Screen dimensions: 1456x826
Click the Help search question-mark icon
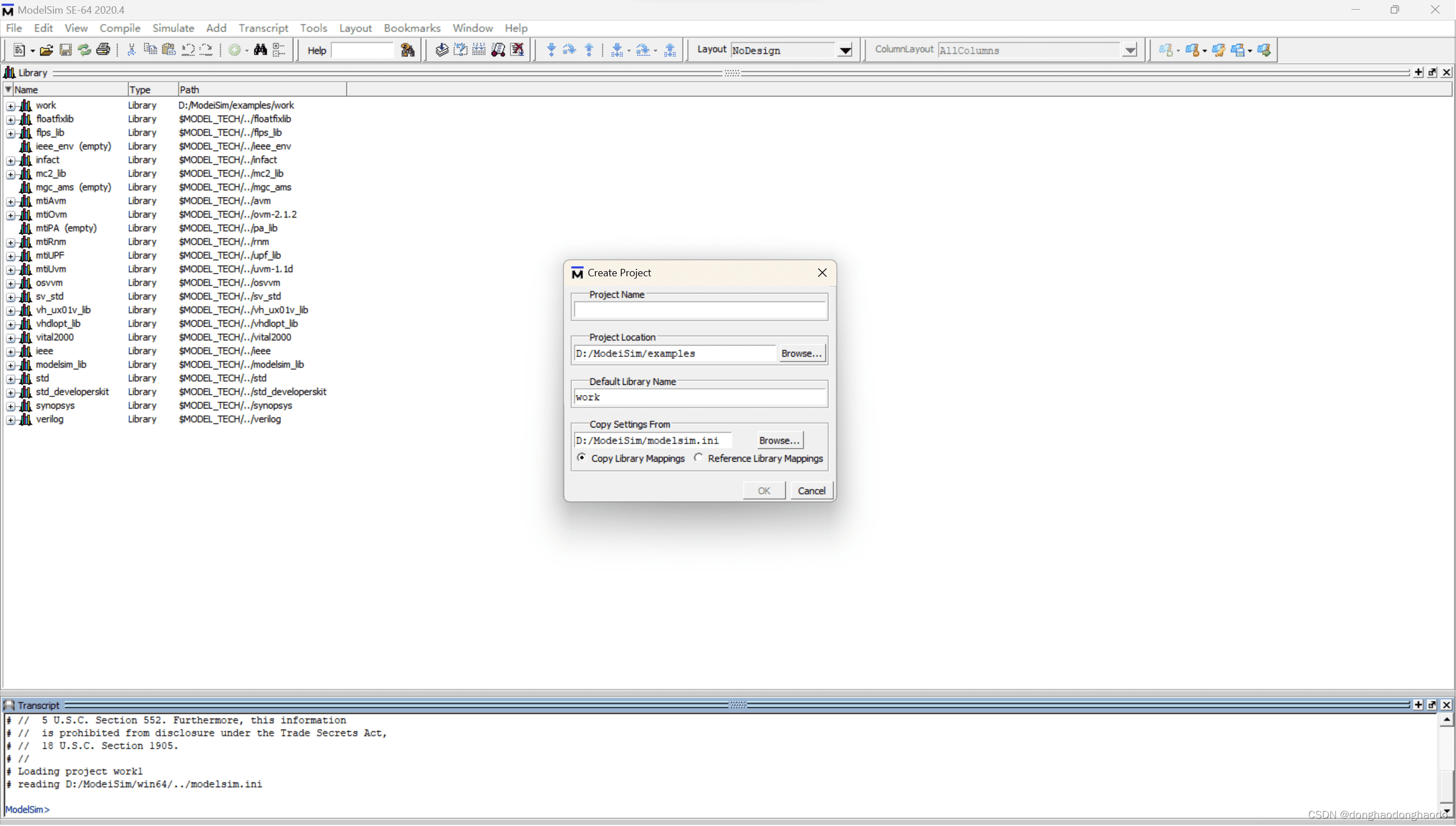[x=408, y=50]
